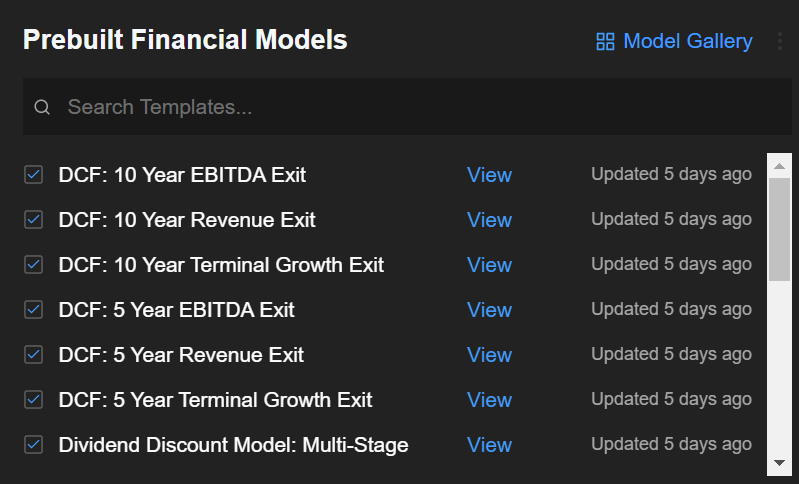Uncheck DCF: 10 Year EBITDA Exit

coord(34,175)
